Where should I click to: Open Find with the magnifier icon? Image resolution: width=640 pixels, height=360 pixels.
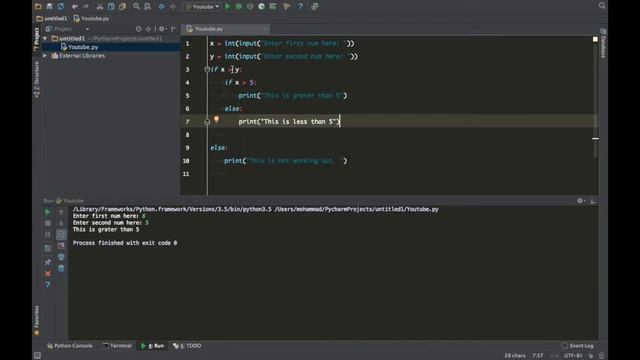[136, 6]
